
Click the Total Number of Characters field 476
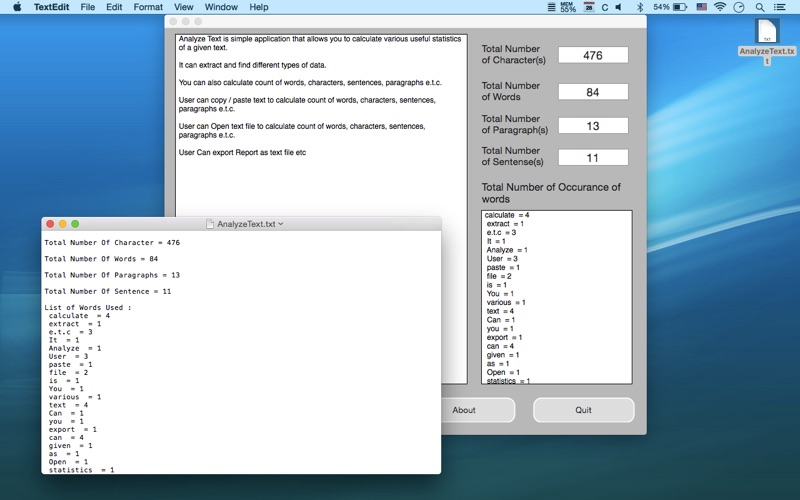593,55
